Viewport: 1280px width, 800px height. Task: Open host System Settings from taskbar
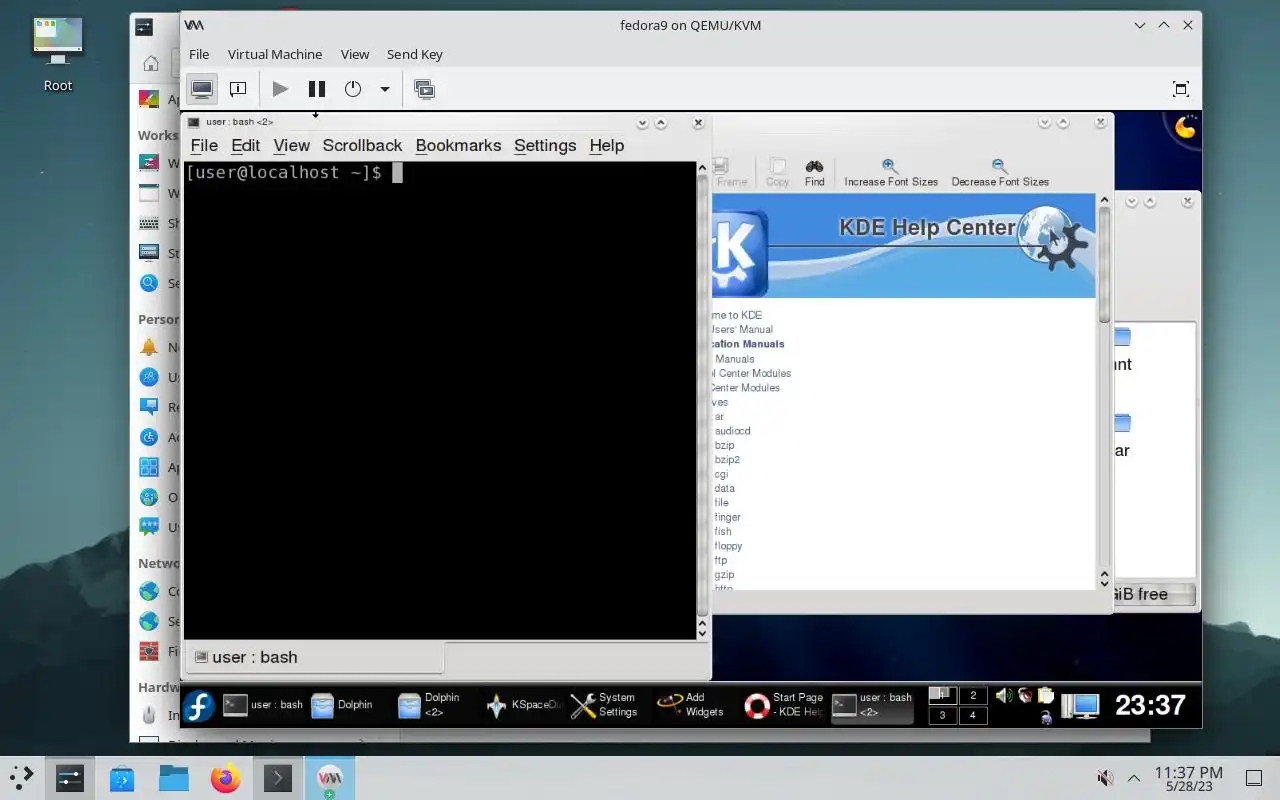tap(69, 778)
